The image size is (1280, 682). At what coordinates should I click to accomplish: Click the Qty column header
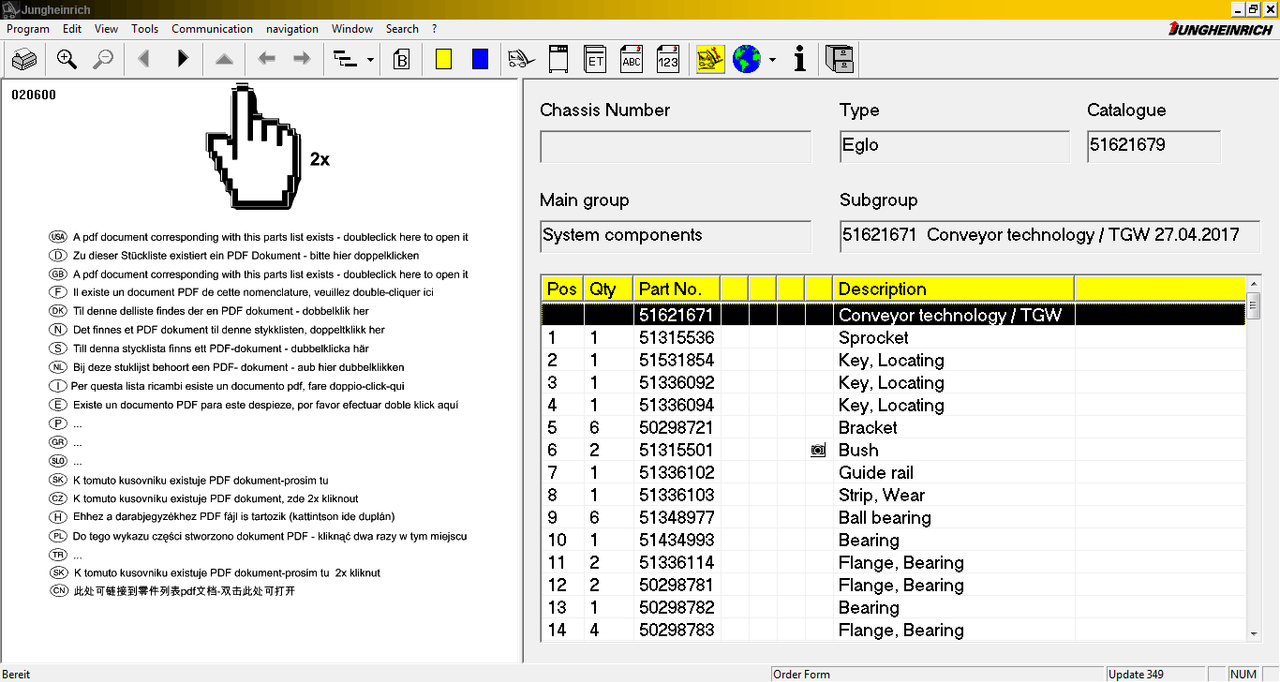point(609,289)
